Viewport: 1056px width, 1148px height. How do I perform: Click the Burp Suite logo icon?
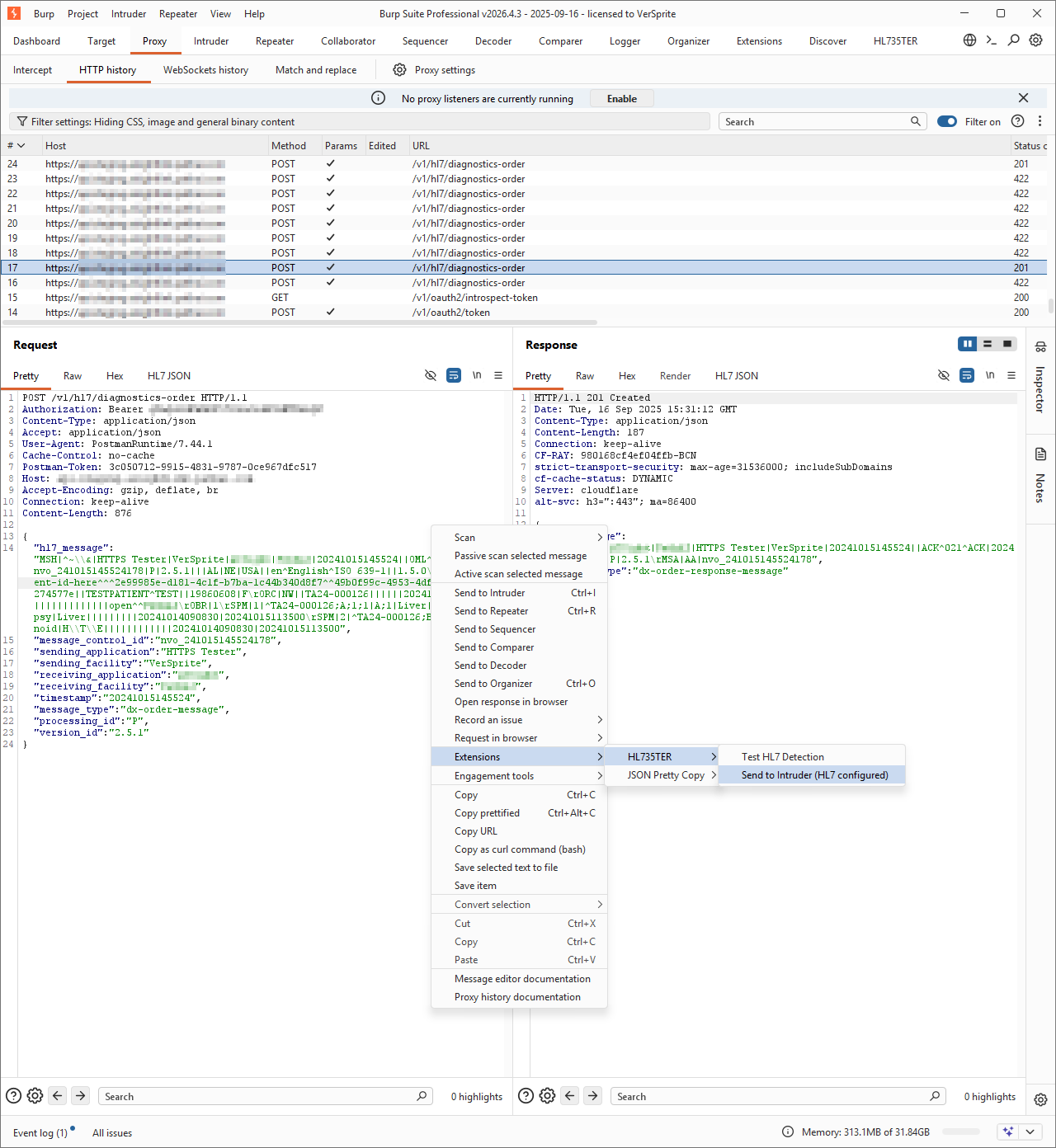click(14, 13)
